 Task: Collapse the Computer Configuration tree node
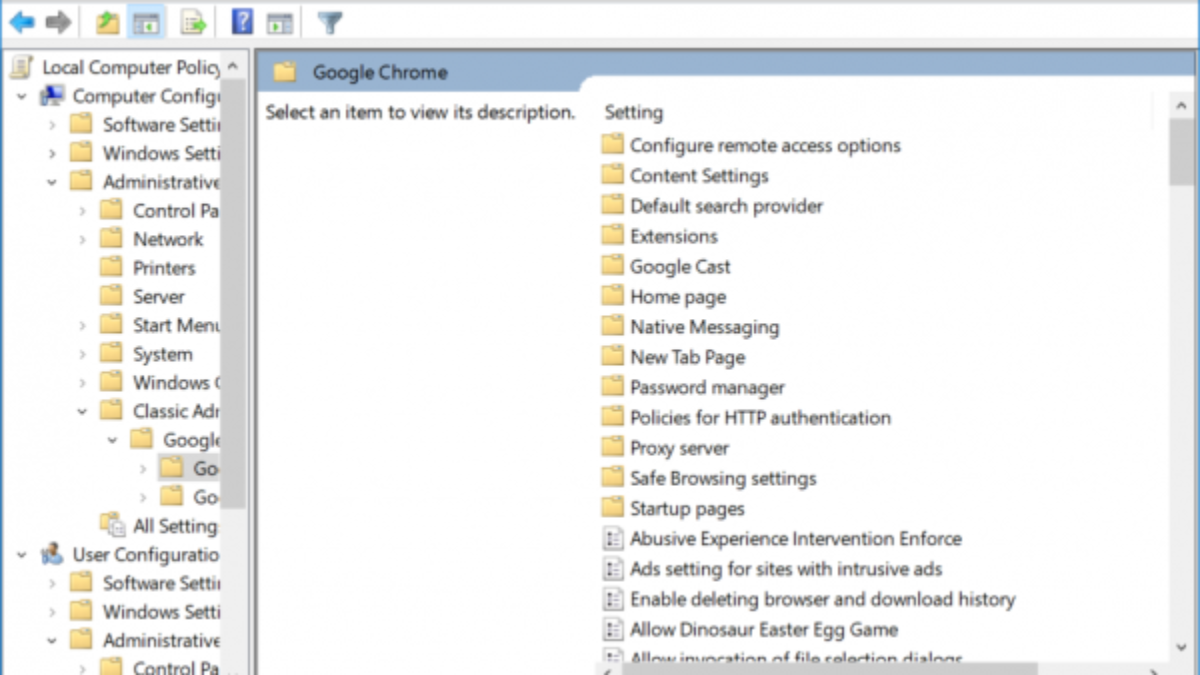coord(22,97)
